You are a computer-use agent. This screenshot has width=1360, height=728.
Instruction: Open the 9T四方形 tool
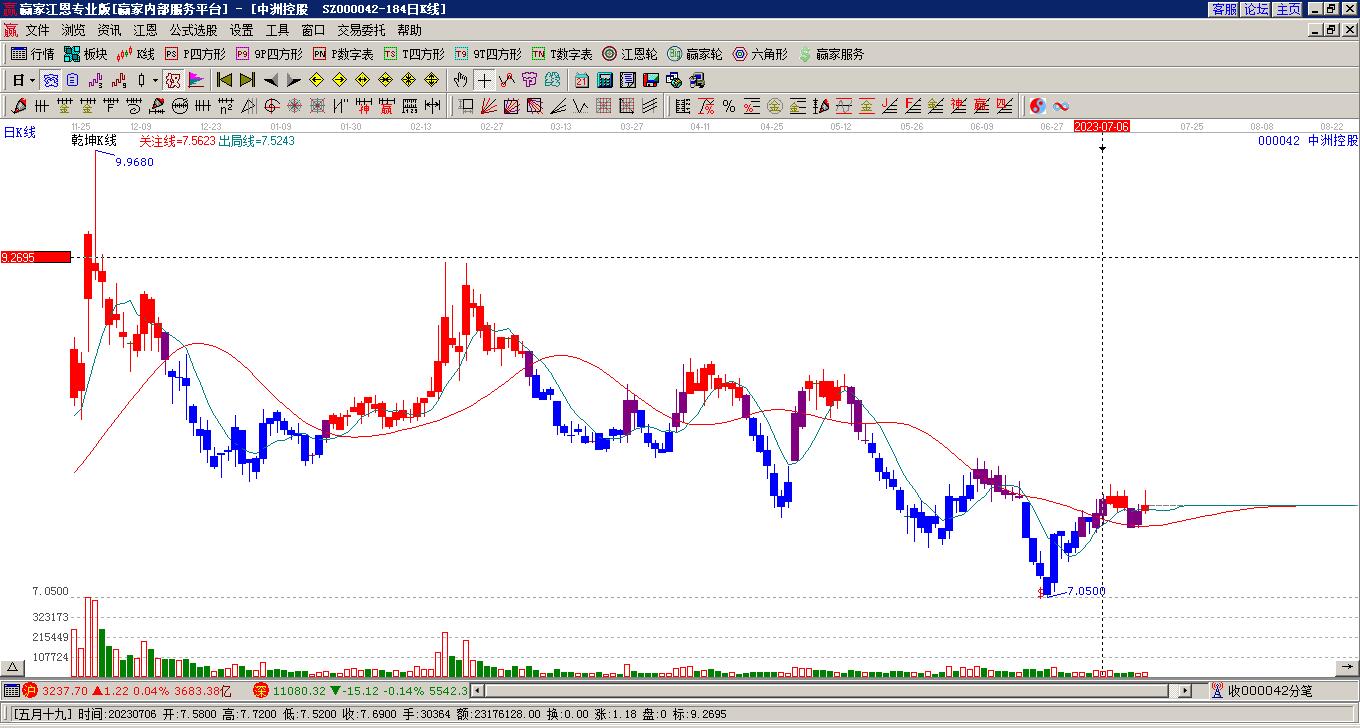point(488,54)
